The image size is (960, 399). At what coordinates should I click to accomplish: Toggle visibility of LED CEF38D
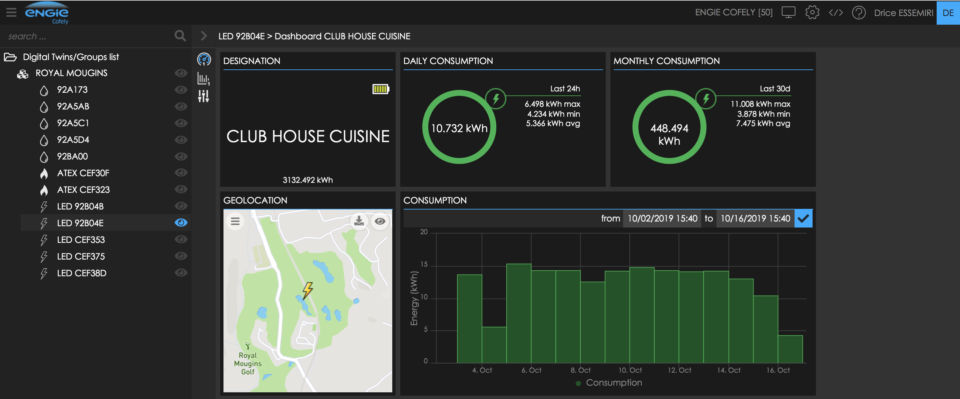coord(181,273)
